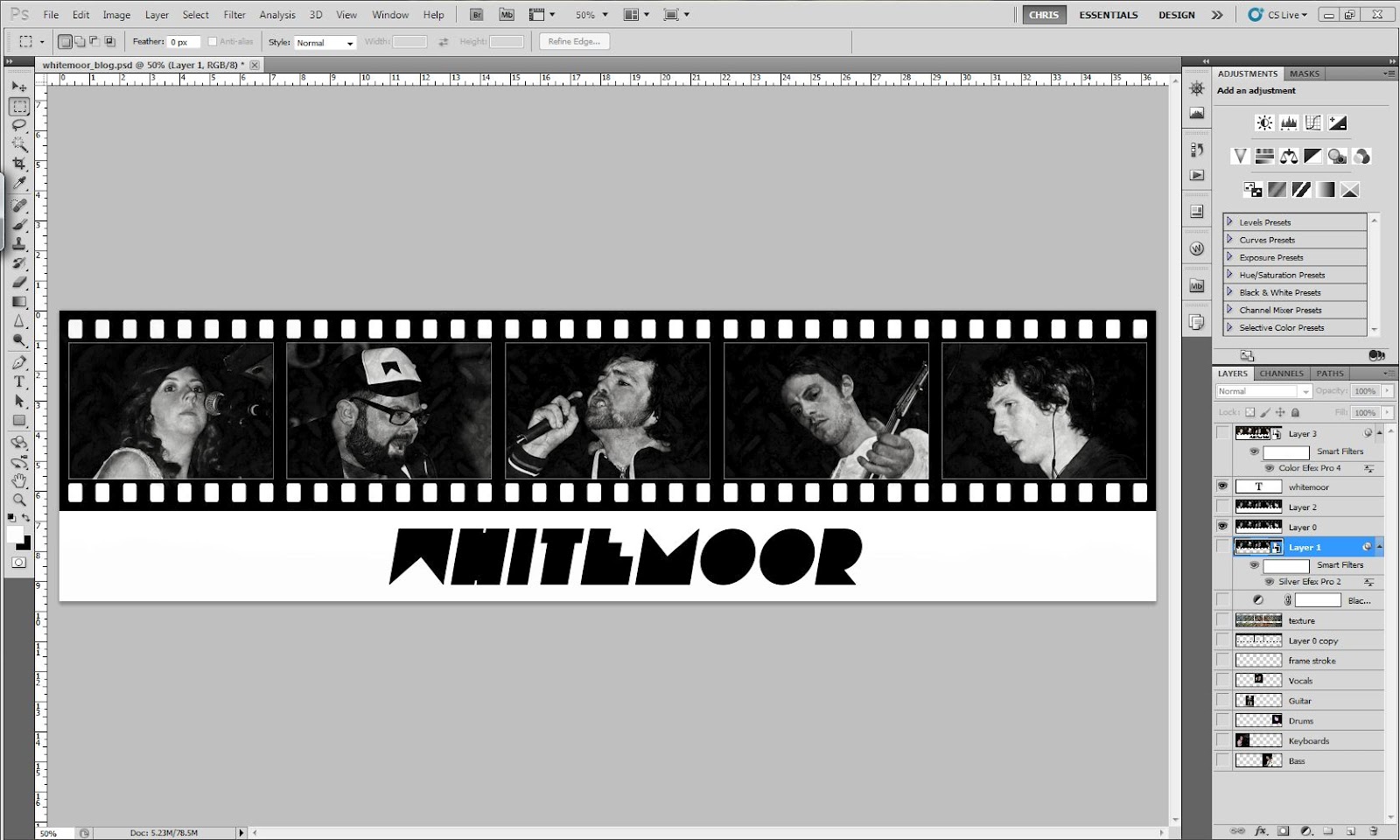This screenshot has height=840, width=1400.
Task: Open the Filter menu
Action: (234, 14)
